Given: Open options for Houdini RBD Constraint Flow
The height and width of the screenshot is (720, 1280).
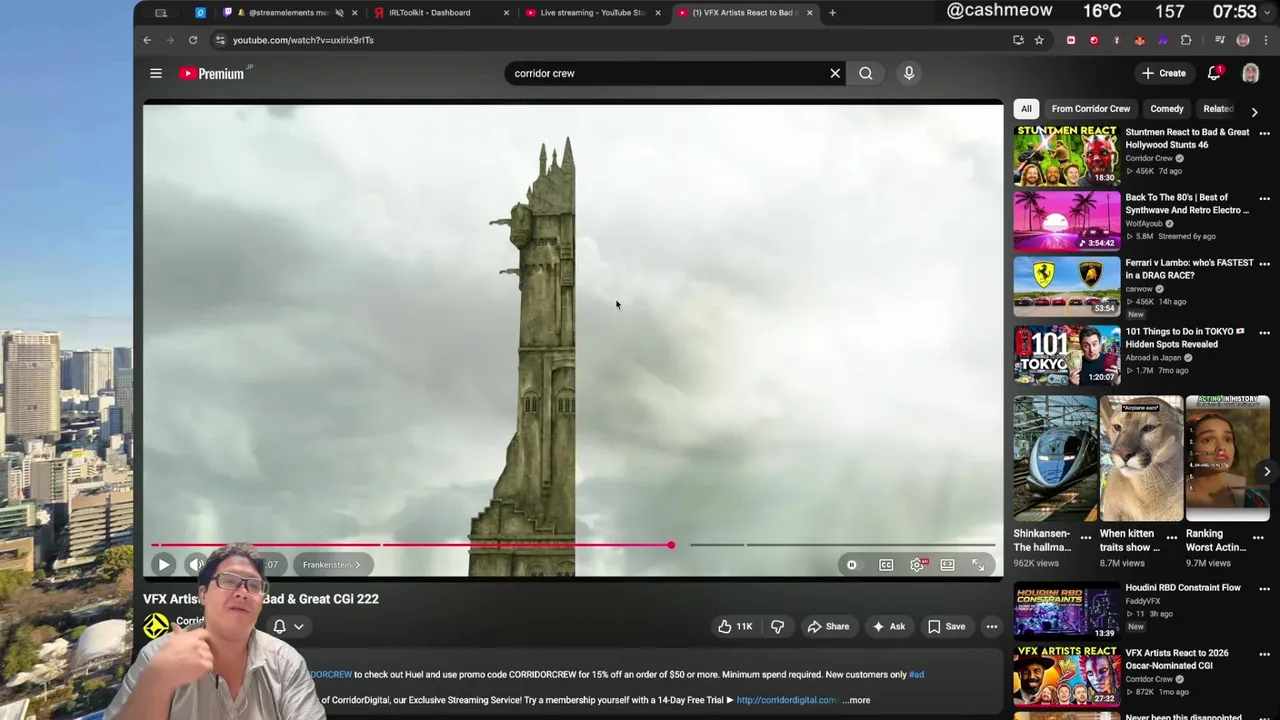Looking at the screenshot, I should [x=1265, y=589].
